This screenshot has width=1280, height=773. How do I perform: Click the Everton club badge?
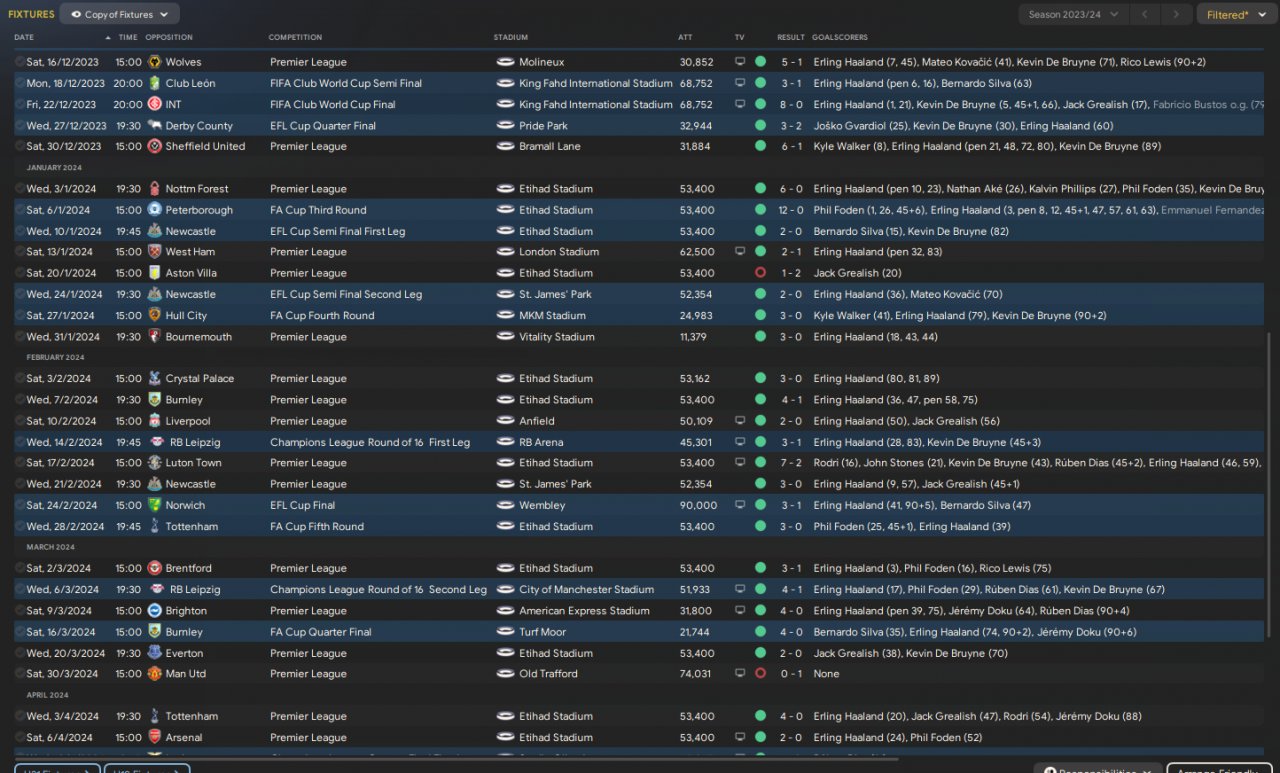tap(155, 653)
